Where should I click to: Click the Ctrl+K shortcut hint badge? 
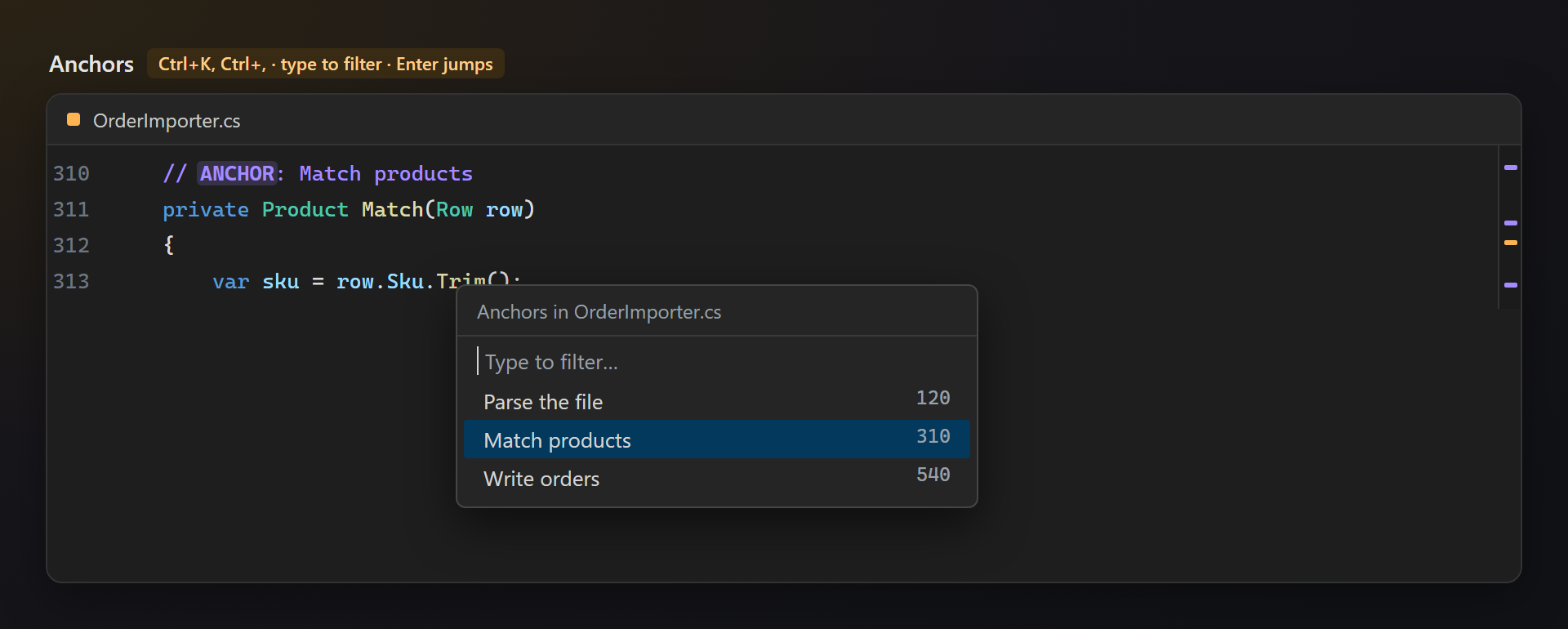tap(326, 64)
